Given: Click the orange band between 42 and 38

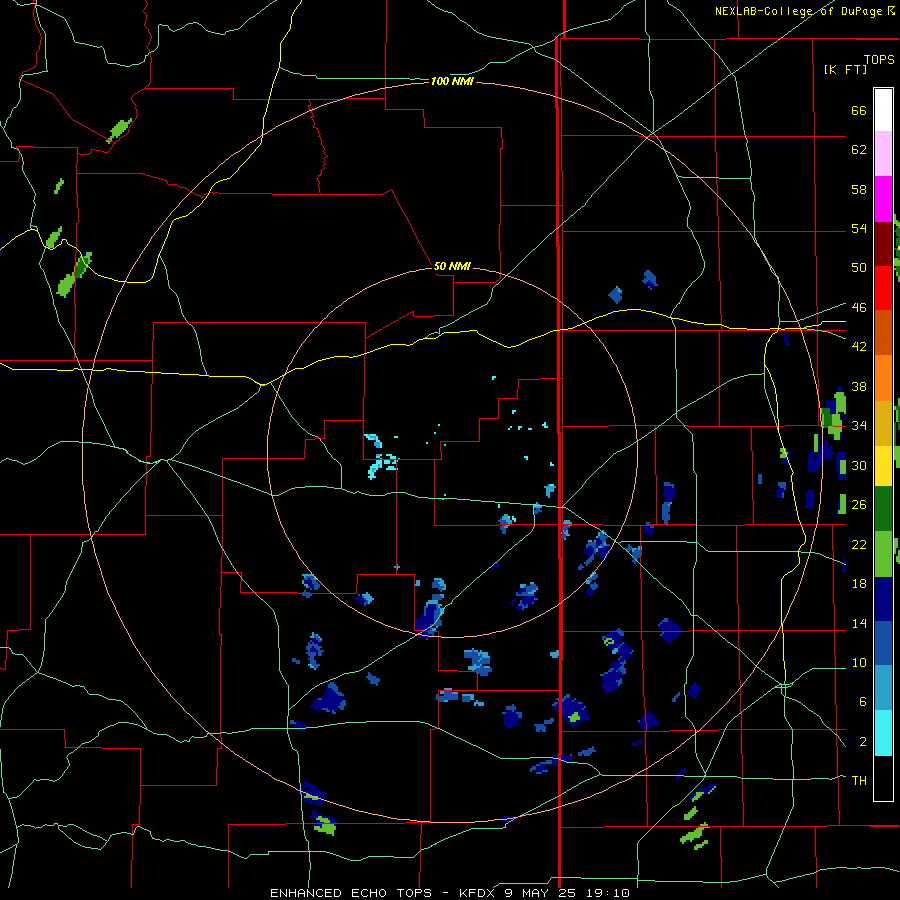Looking at the screenshot, I should pyautogui.click(x=883, y=378).
